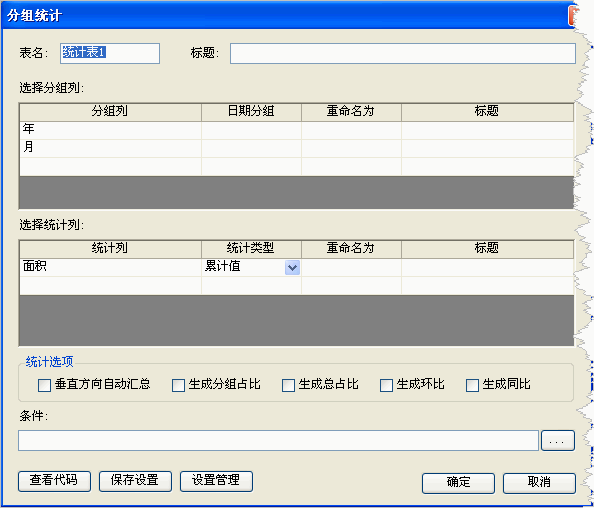This screenshot has height=508, width=594.
Task: Check 垂直方向自动汇总 option
Action: pos(44,385)
